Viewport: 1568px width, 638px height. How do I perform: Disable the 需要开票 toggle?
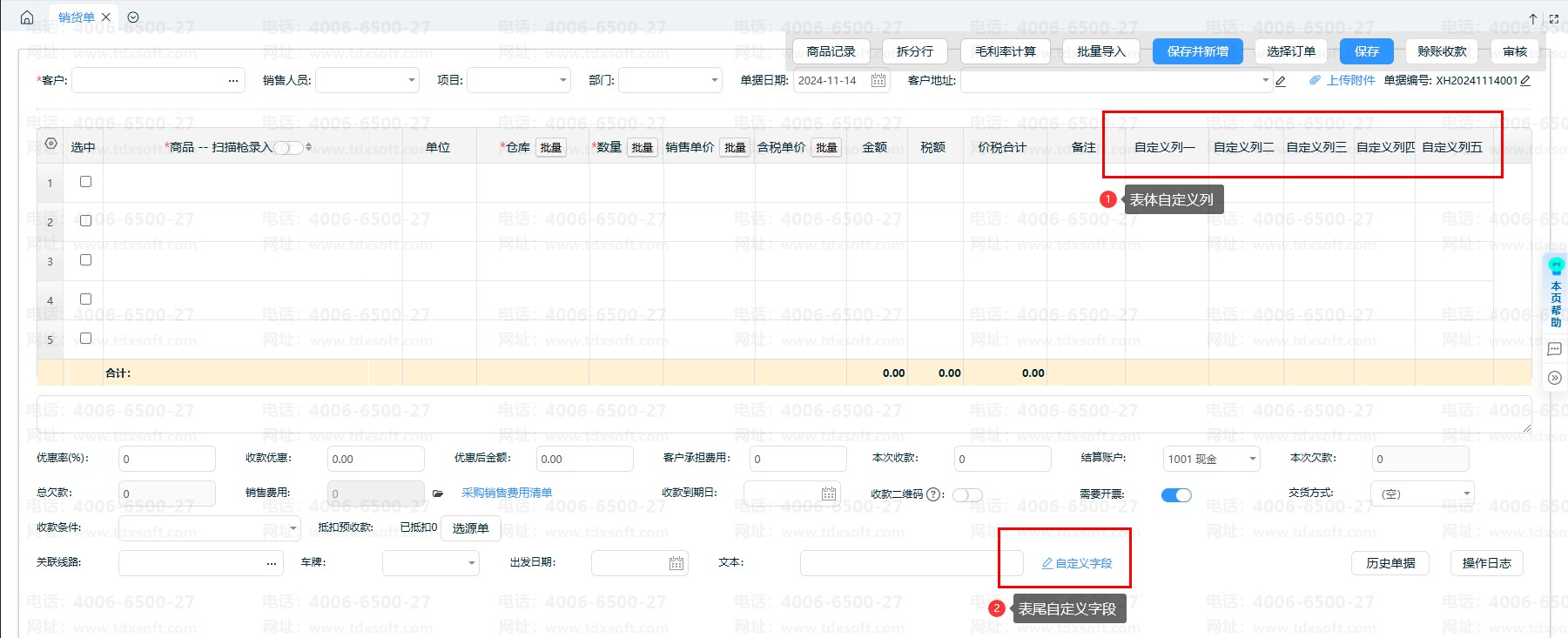click(x=1176, y=495)
